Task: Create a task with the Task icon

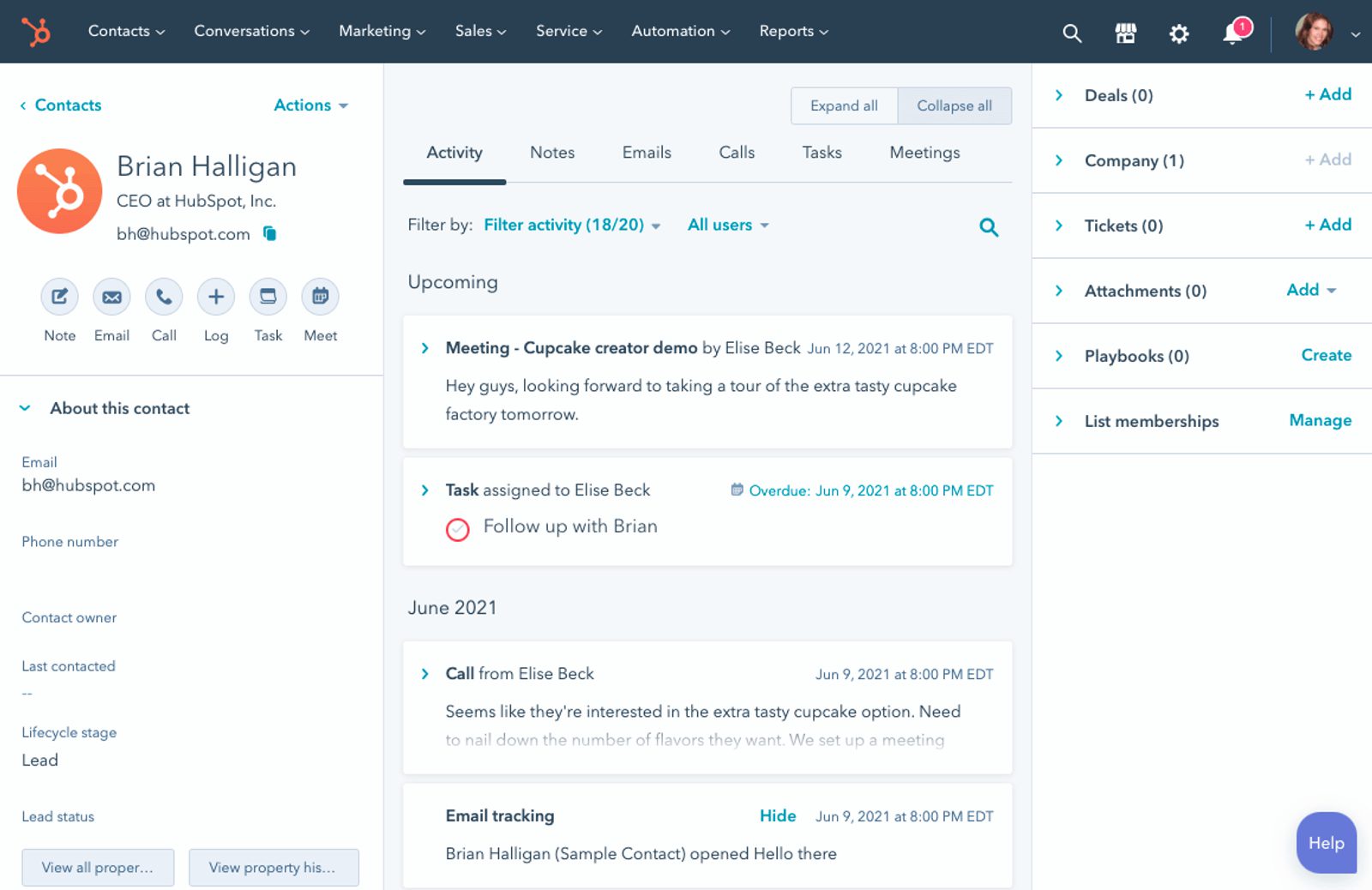Action: [x=268, y=297]
